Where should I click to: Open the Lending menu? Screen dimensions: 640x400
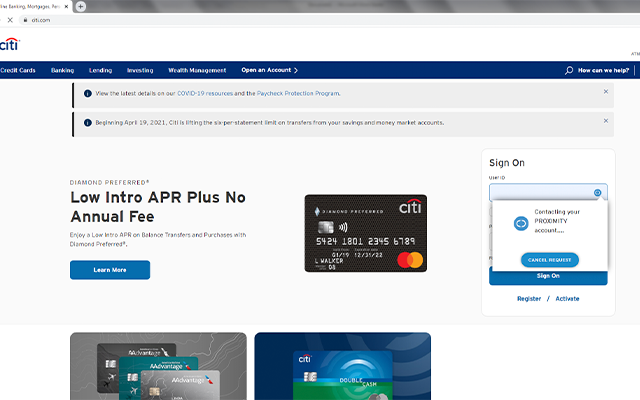pyautogui.click(x=100, y=70)
